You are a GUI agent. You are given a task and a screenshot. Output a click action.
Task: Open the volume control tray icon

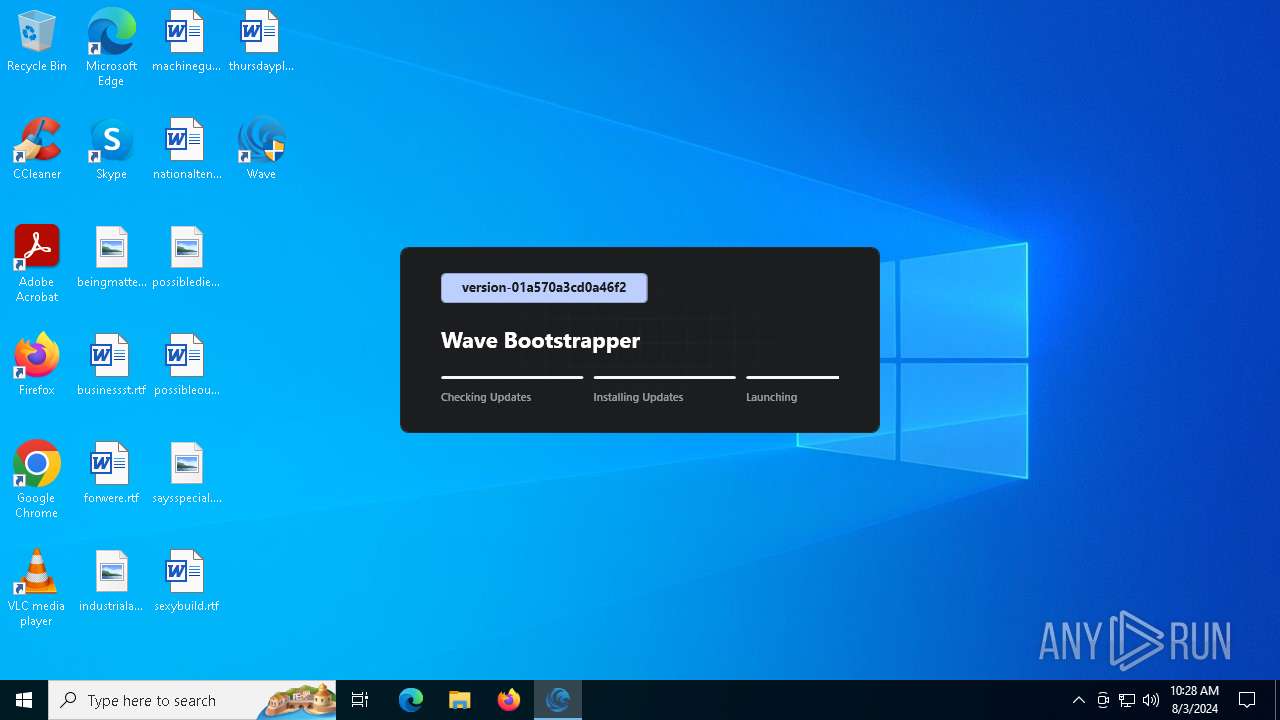(1151, 700)
